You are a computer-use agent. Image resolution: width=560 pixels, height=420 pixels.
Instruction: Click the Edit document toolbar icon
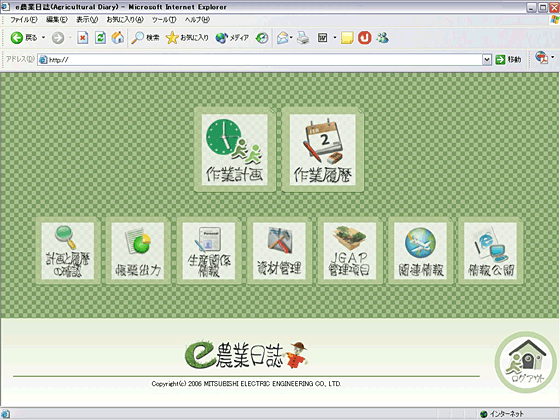tap(322, 38)
